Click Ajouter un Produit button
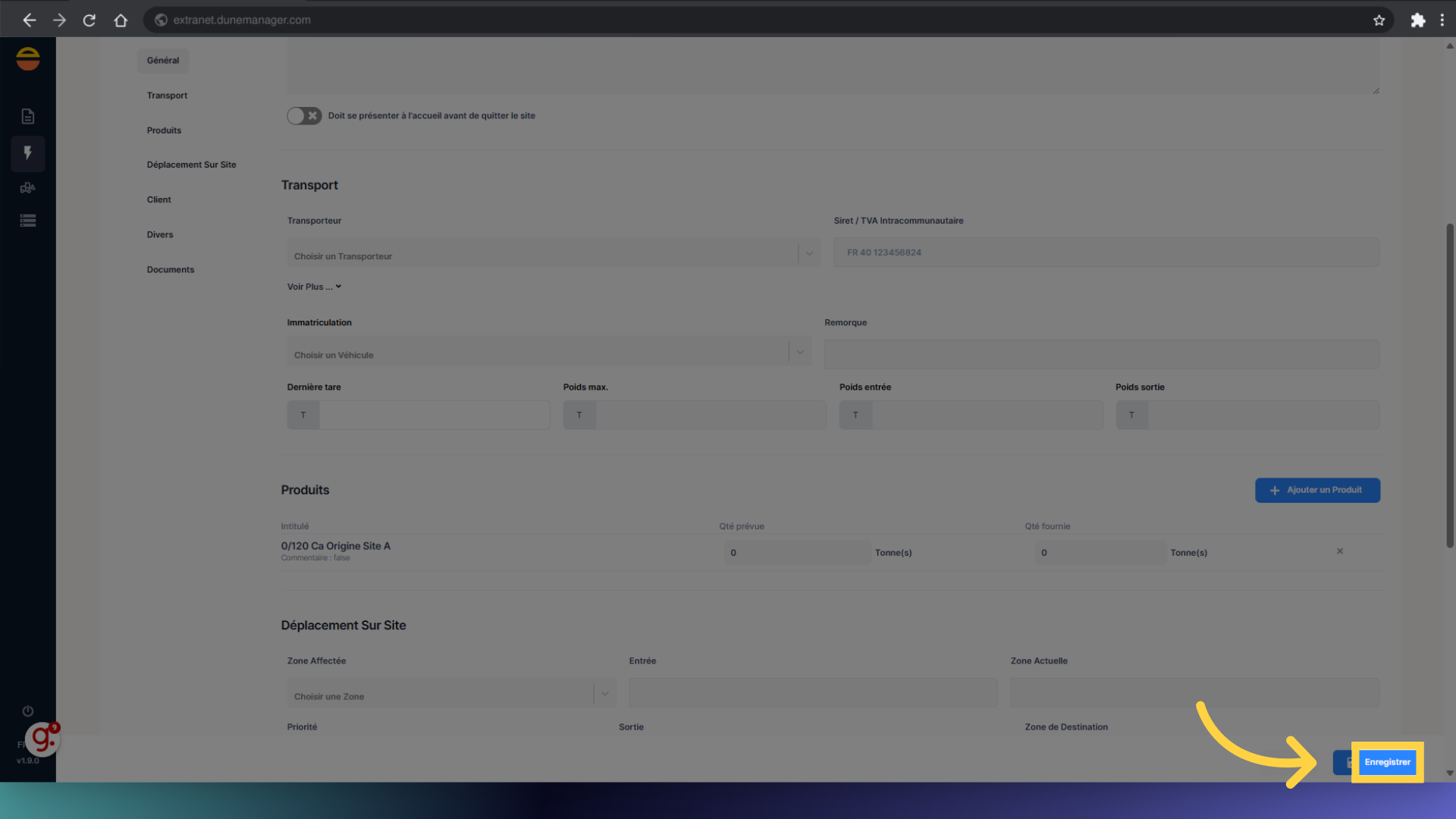The image size is (1456, 819). click(x=1317, y=491)
